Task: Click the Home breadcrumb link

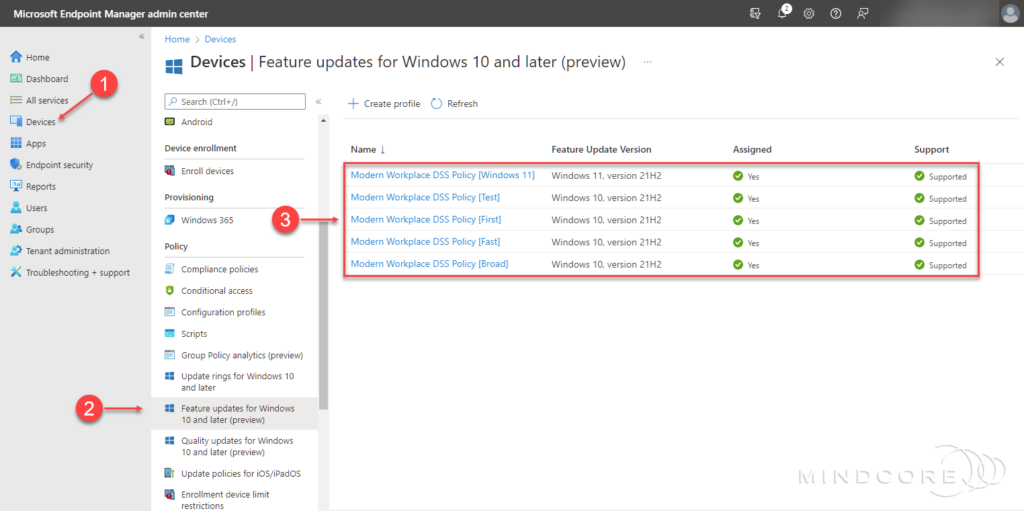Action: tap(177, 39)
